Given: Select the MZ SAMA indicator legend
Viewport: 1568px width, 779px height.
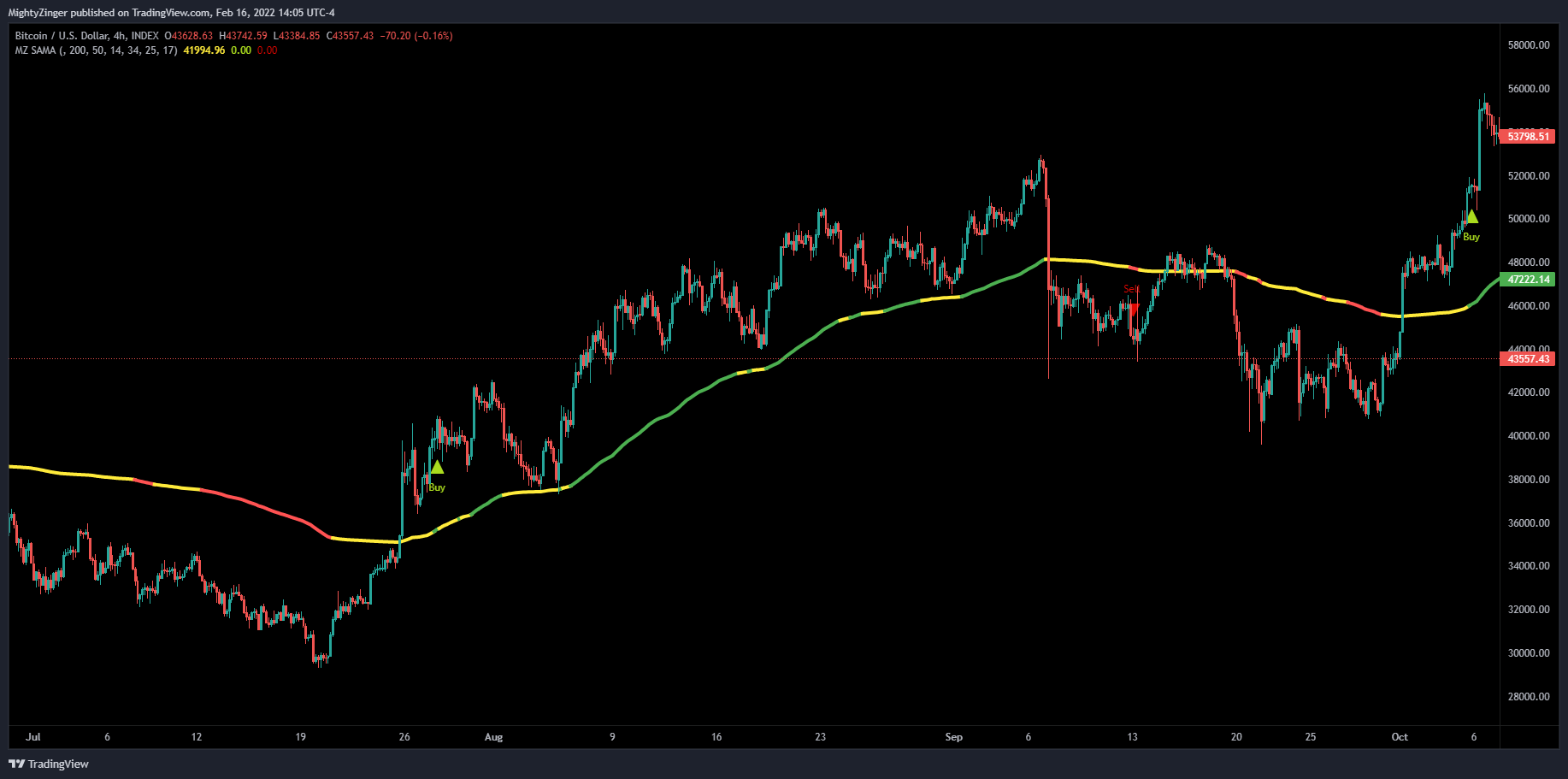Looking at the screenshot, I should (97, 50).
